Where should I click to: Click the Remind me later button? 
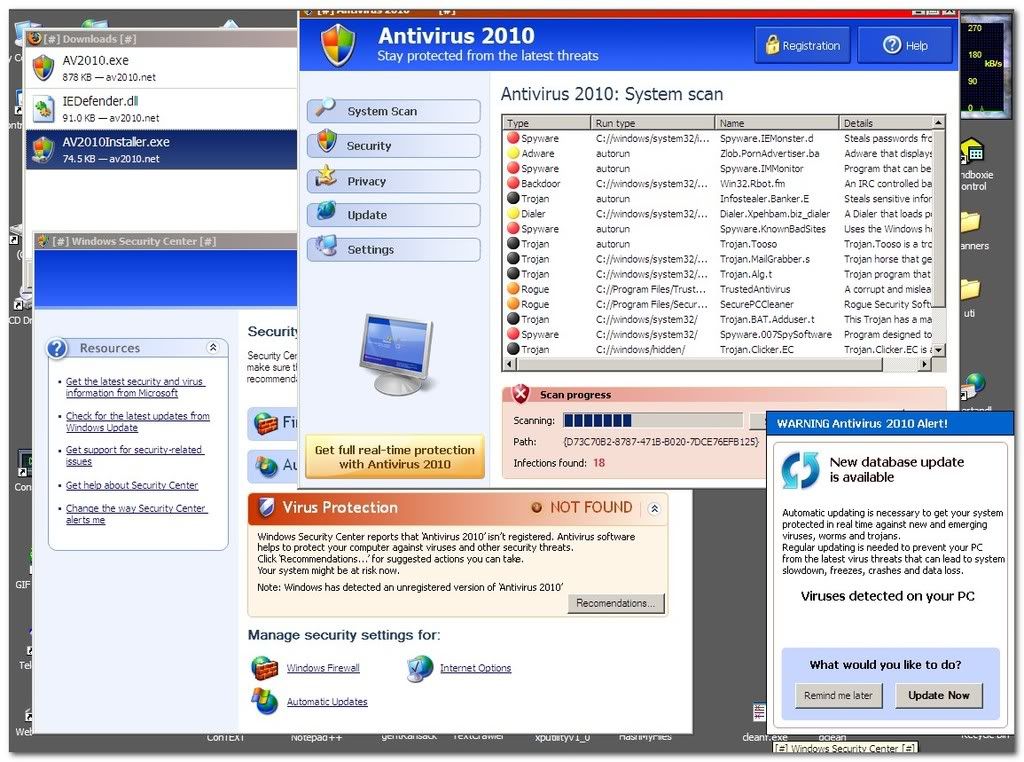click(x=839, y=695)
